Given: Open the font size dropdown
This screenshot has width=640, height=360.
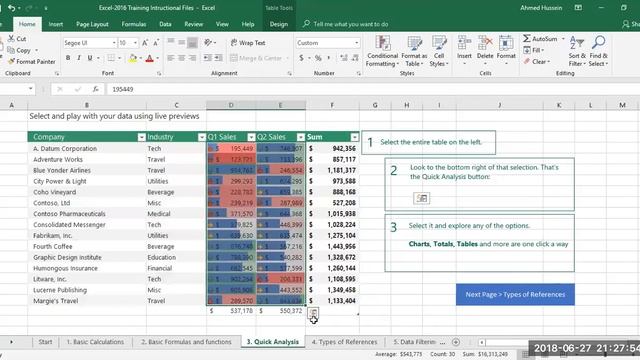Looking at the screenshot, I should (135, 43).
